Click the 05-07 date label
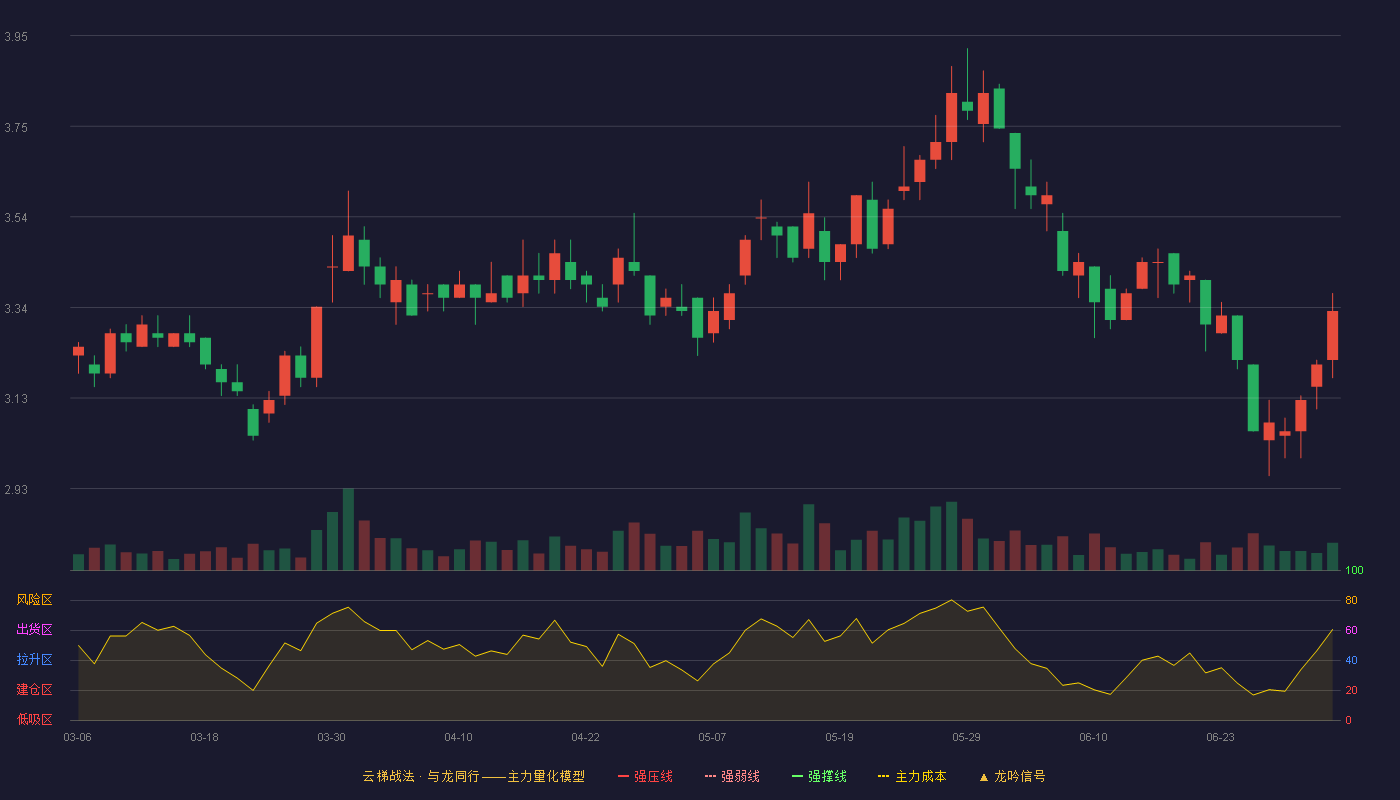This screenshot has width=1400, height=800. point(712,737)
